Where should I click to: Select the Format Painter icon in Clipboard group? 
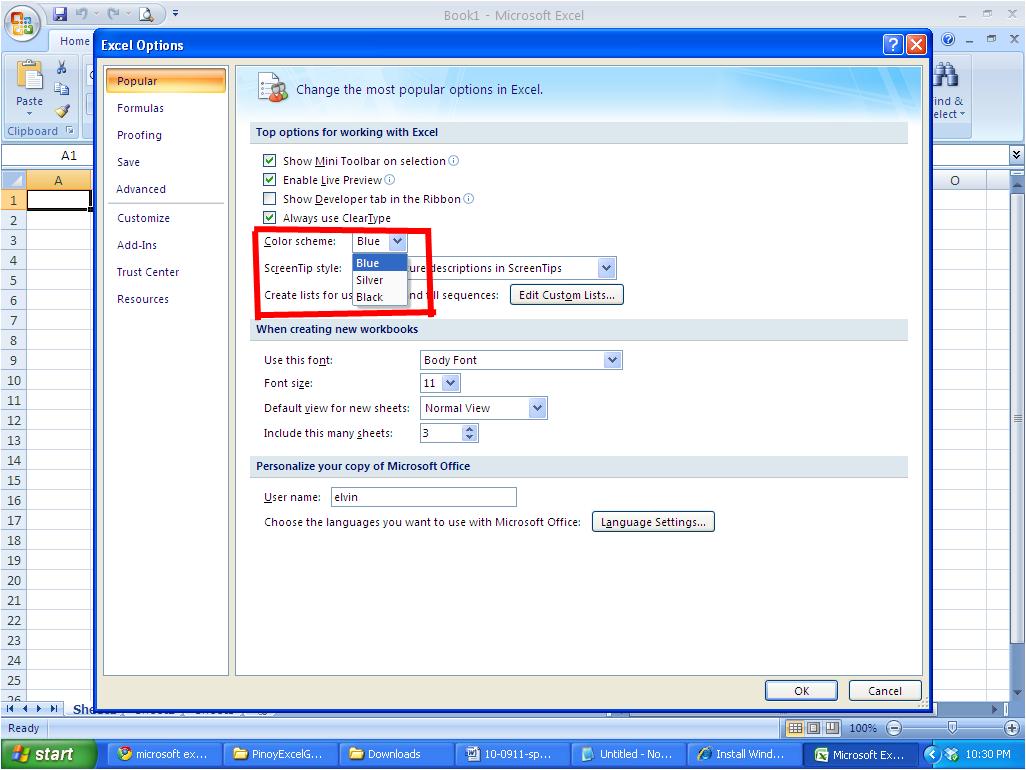pyautogui.click(x=62, y=111)
